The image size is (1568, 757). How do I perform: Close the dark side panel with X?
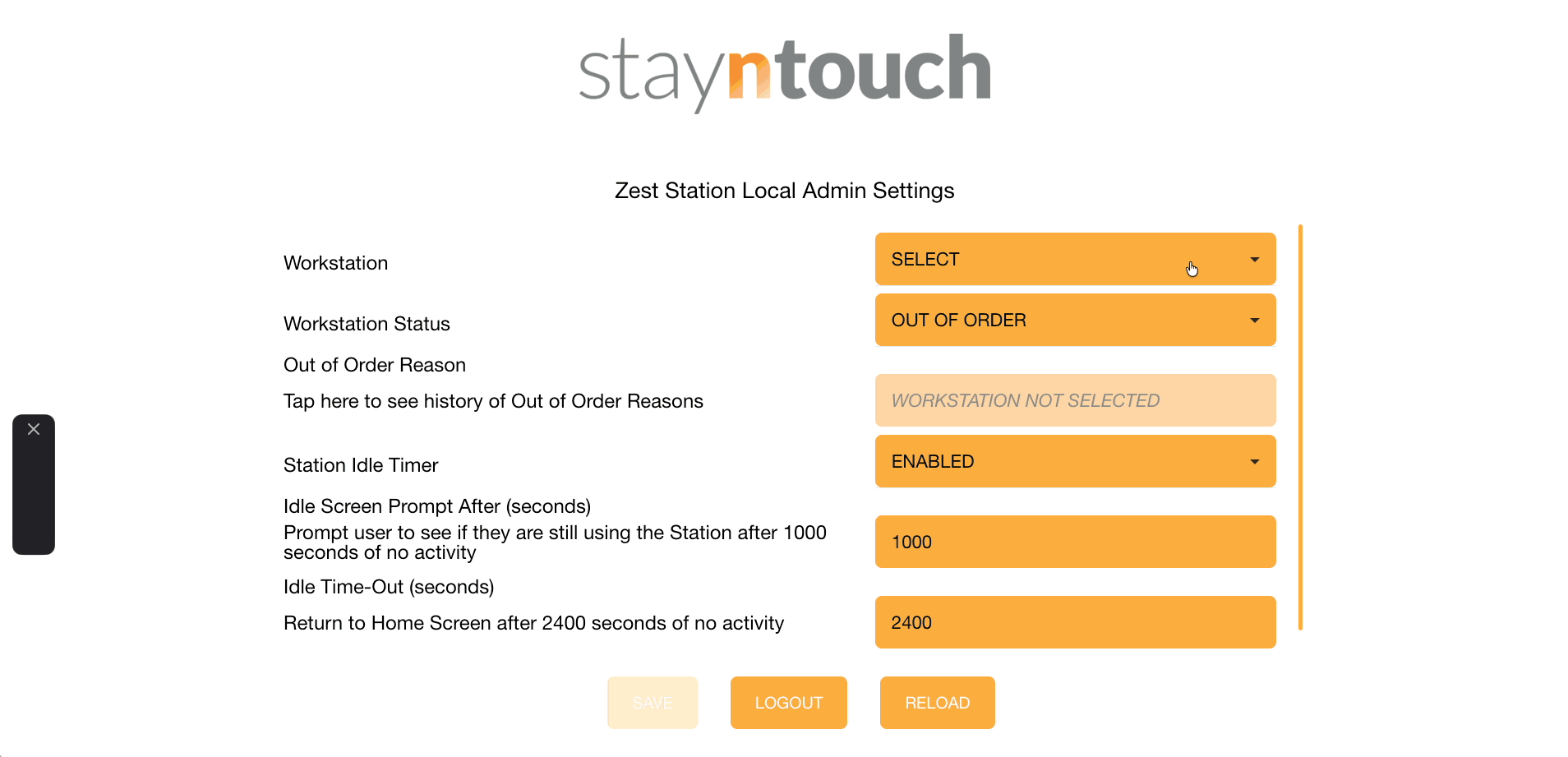34,429
